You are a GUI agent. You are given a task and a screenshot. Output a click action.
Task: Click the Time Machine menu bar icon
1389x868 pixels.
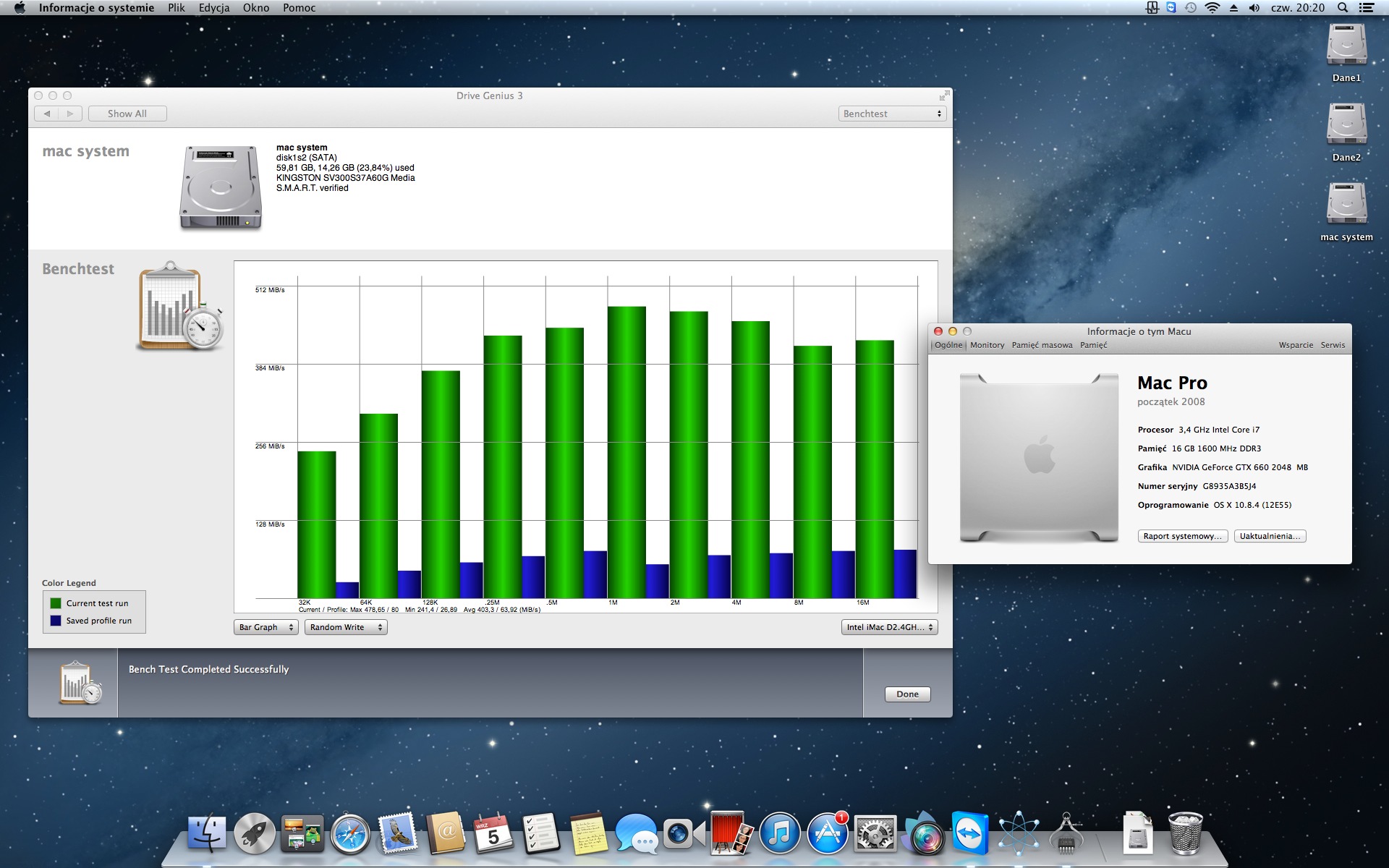coord(1191,8)
